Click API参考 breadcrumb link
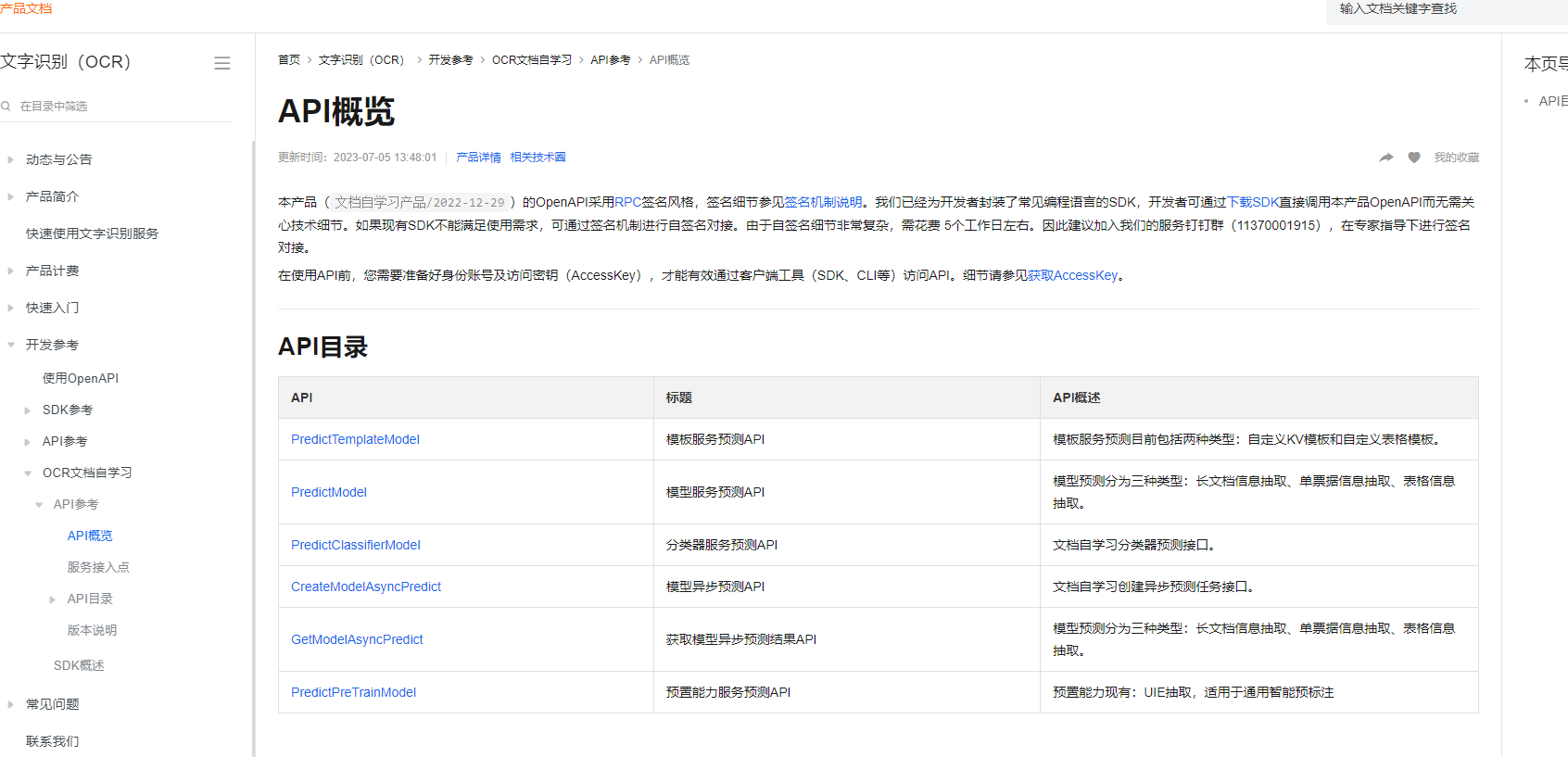The height and width of the screenshot is (757, 1568). point(611,59)
